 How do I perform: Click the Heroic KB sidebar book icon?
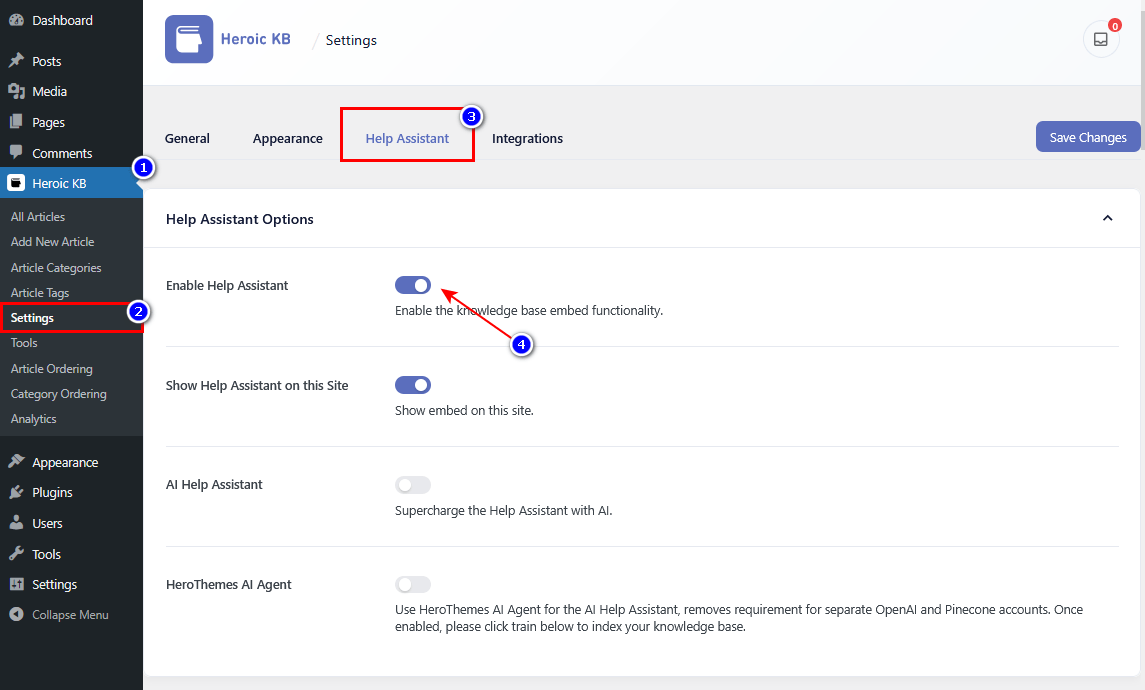tap(16, 183)
